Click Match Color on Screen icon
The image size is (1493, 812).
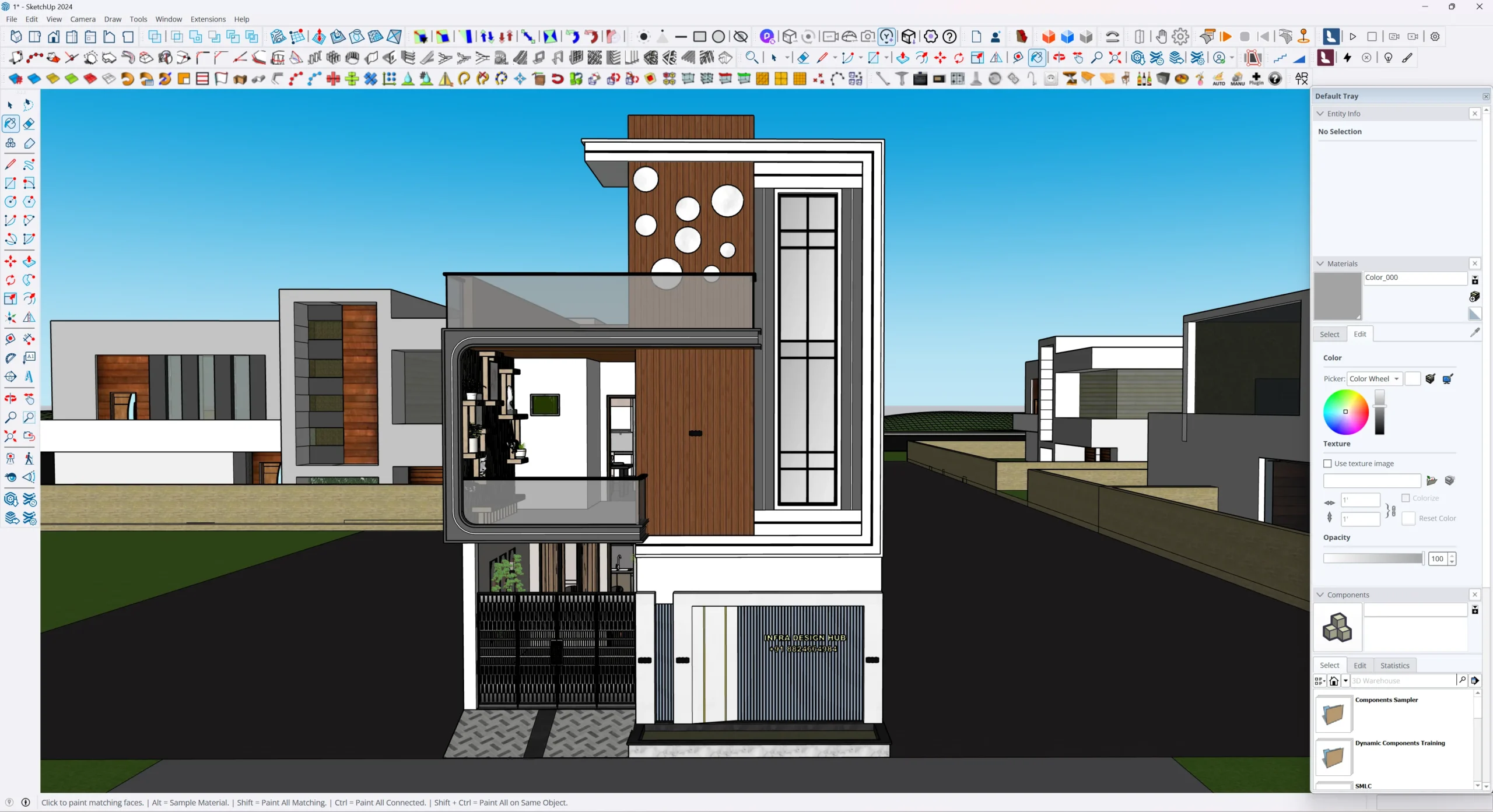pos(1448,379)
